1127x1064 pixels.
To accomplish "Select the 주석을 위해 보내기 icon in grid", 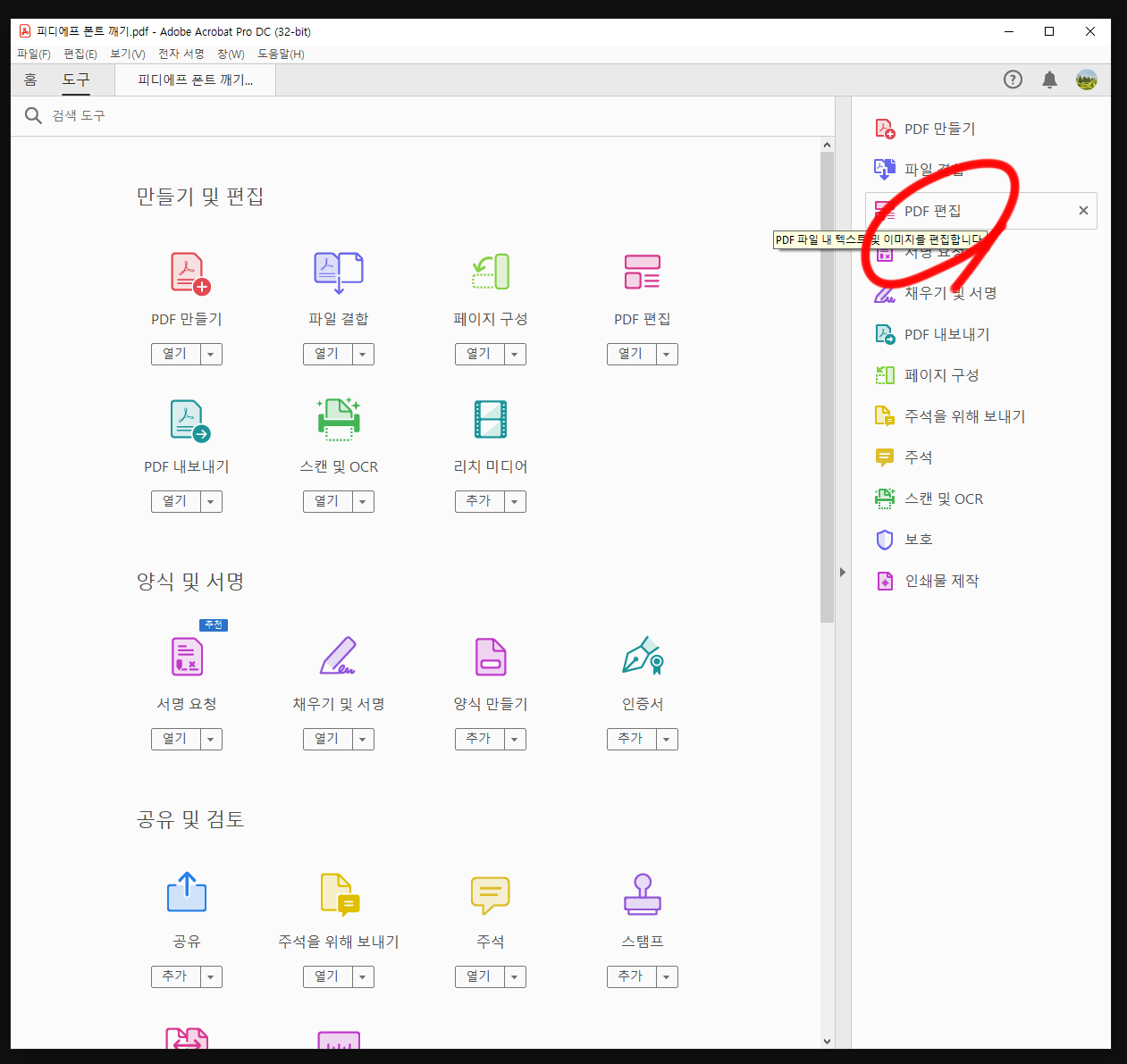I will click(340, 895).
